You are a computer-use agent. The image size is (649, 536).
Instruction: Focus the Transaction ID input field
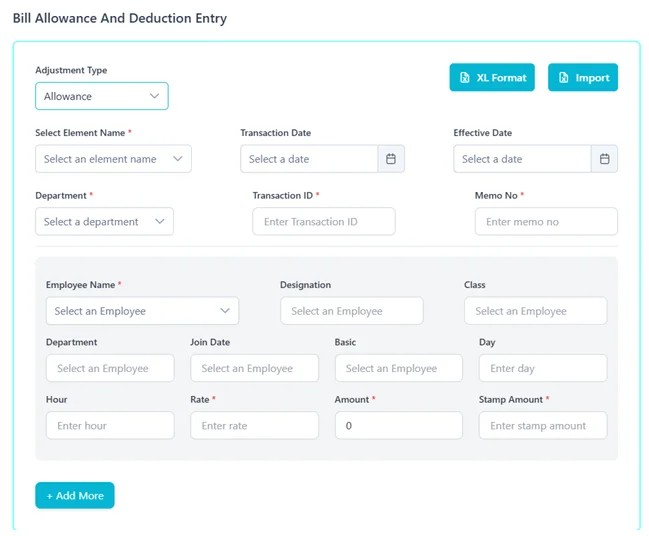[x=323, y=222]
